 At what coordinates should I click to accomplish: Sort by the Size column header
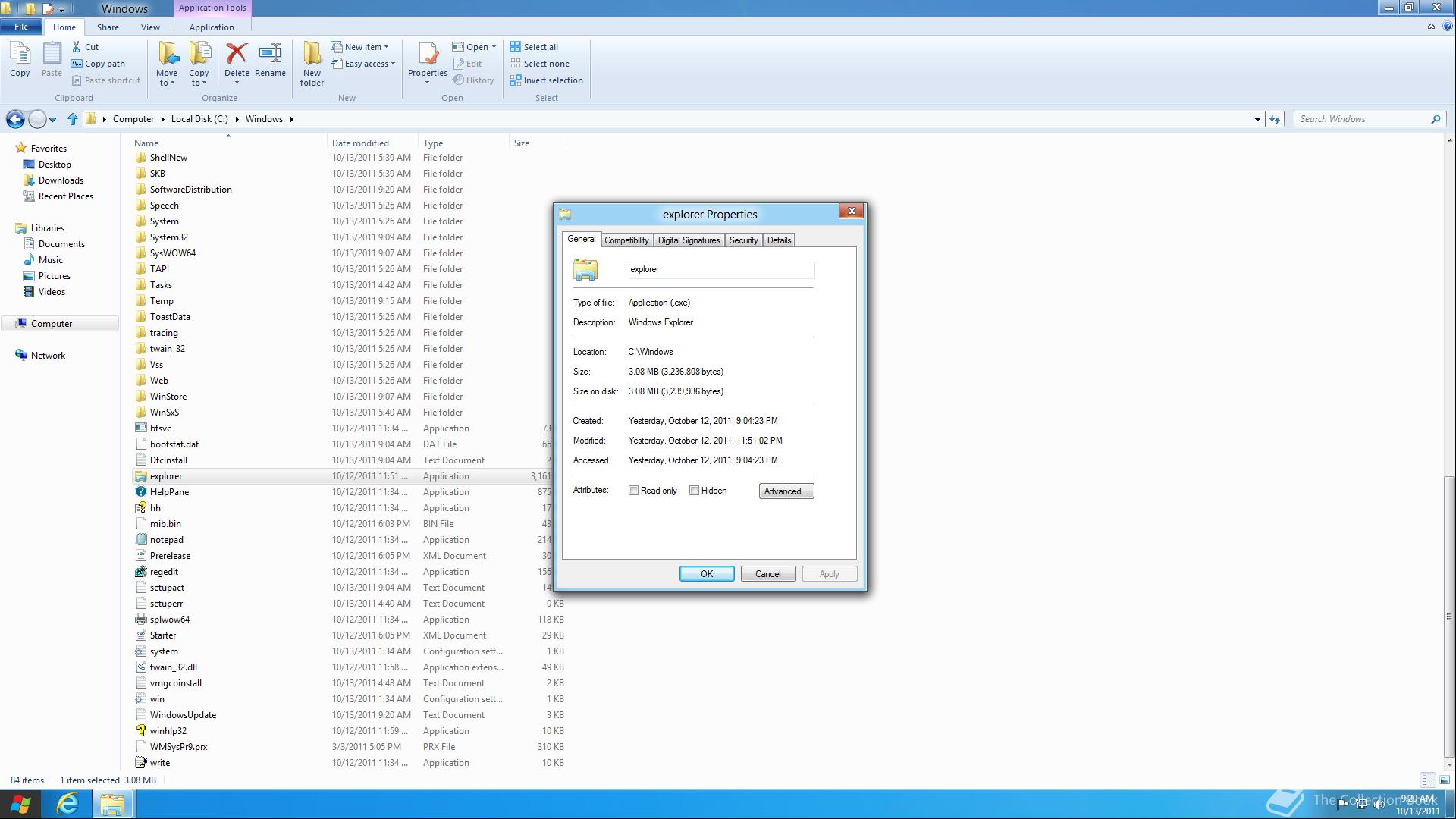point(539,143)
